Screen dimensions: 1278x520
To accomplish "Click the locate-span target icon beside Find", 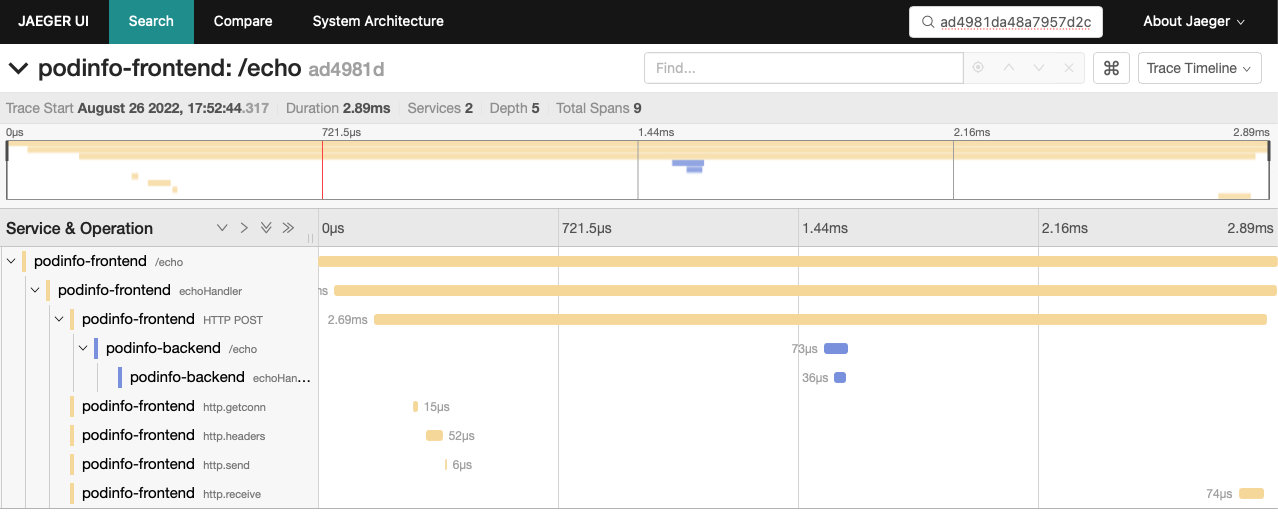I will pos(978,68).
